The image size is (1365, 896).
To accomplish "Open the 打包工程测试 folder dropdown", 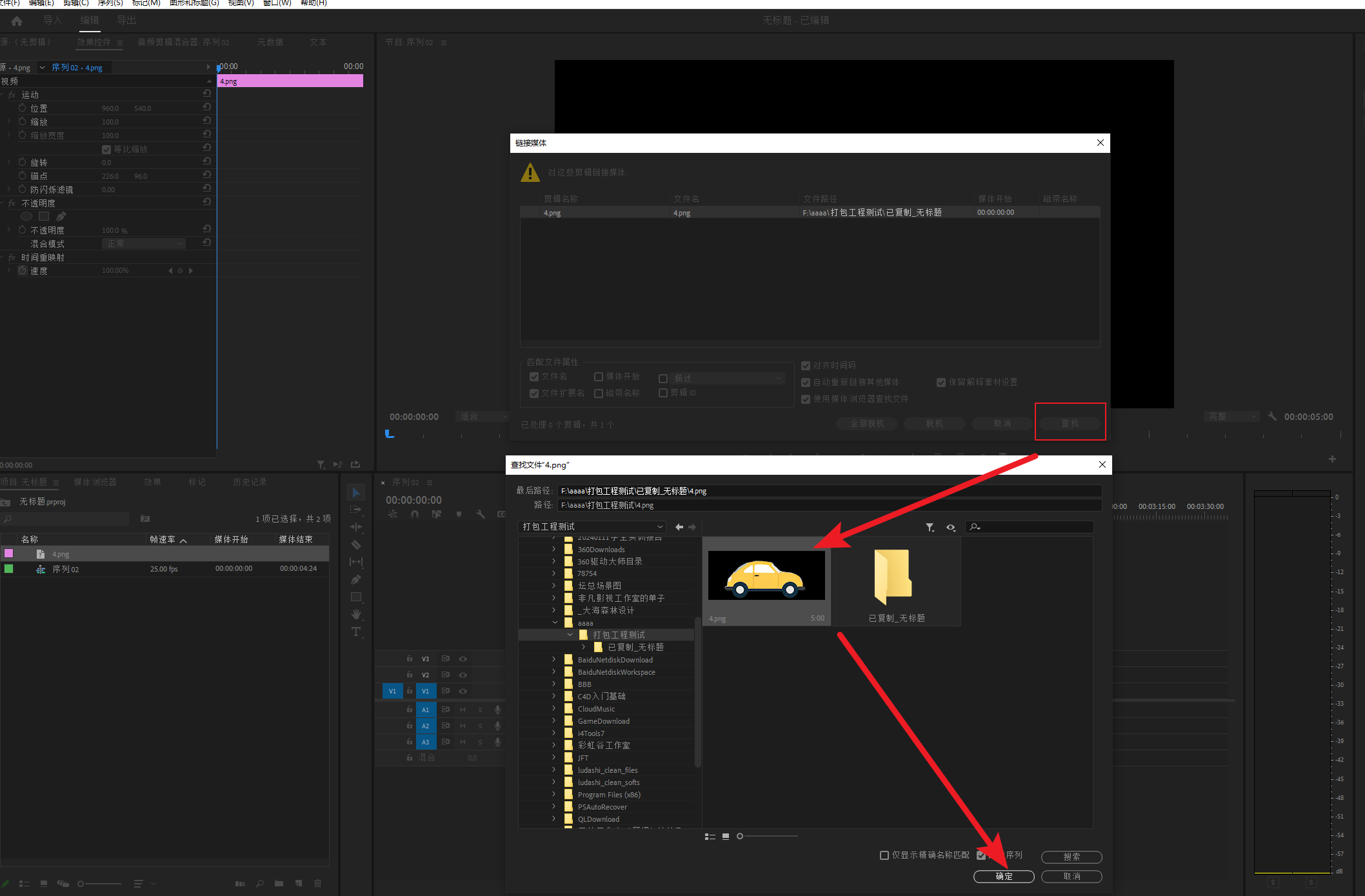I will (659, 527).
